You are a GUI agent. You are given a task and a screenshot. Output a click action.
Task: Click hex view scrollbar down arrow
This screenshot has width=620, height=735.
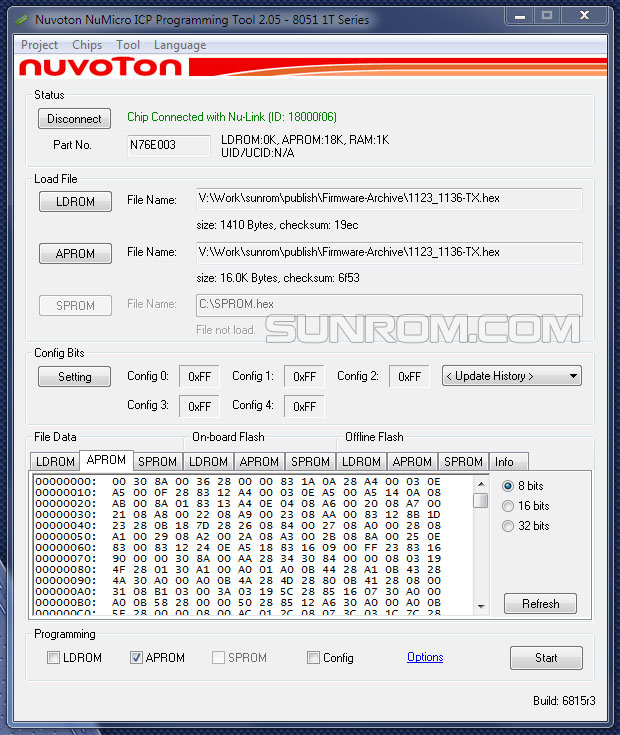481,607
